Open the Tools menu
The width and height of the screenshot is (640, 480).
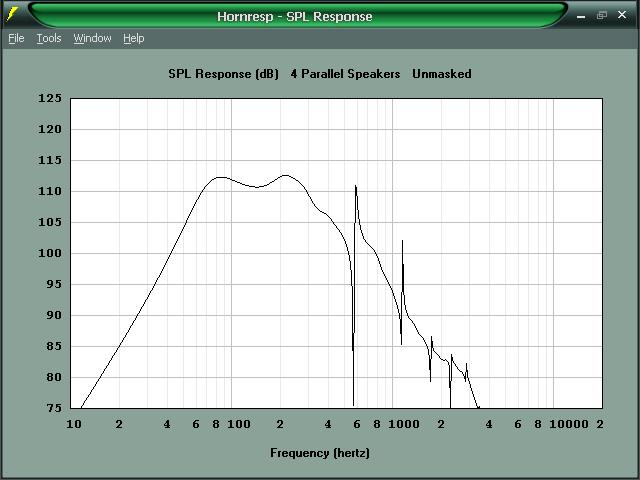tap(49, 38)
